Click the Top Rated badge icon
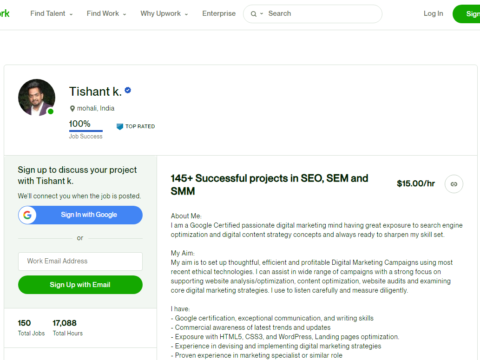 click(x=120, y=127)
